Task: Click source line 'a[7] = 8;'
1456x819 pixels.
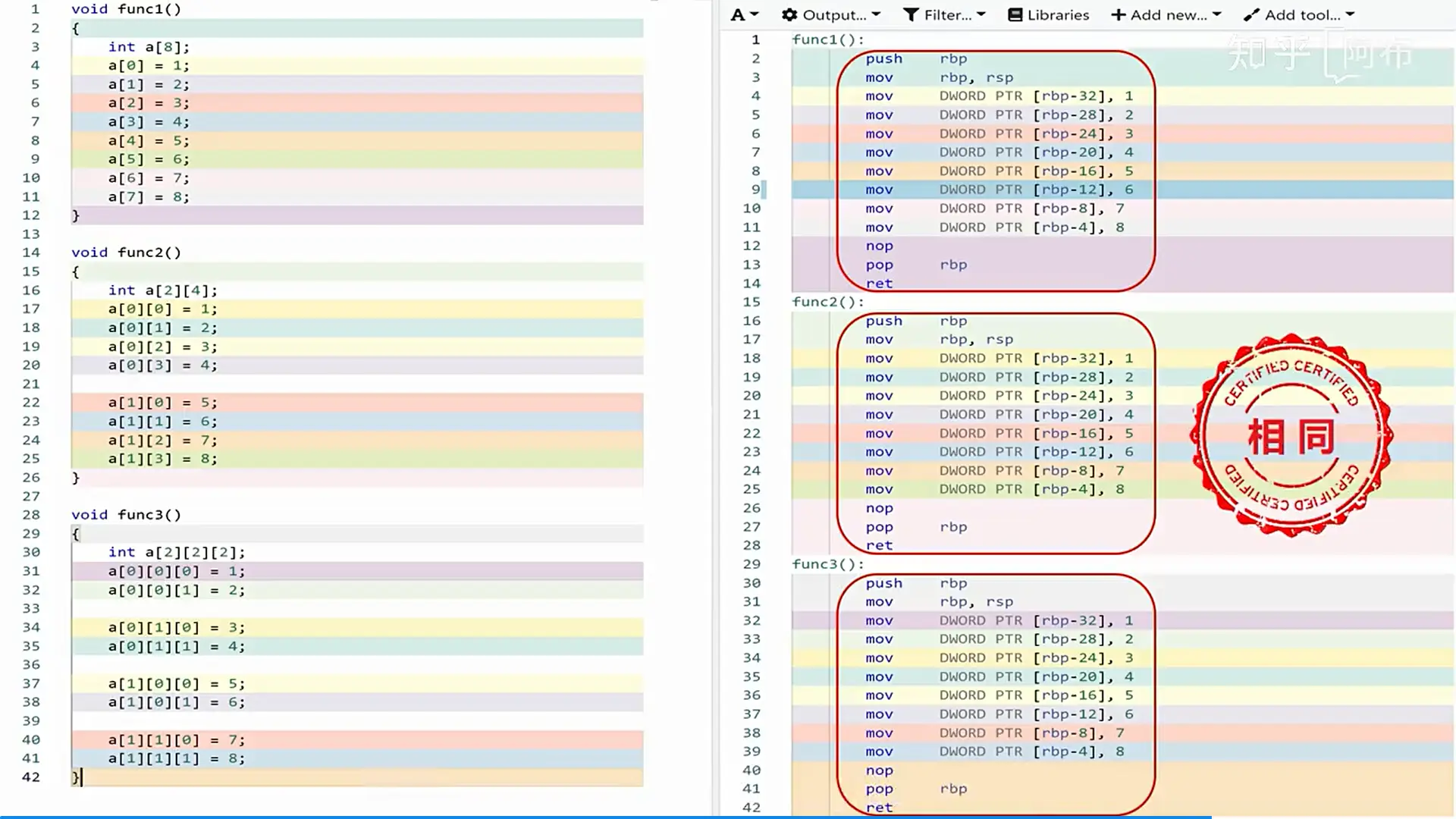Action: coord(149,197)
